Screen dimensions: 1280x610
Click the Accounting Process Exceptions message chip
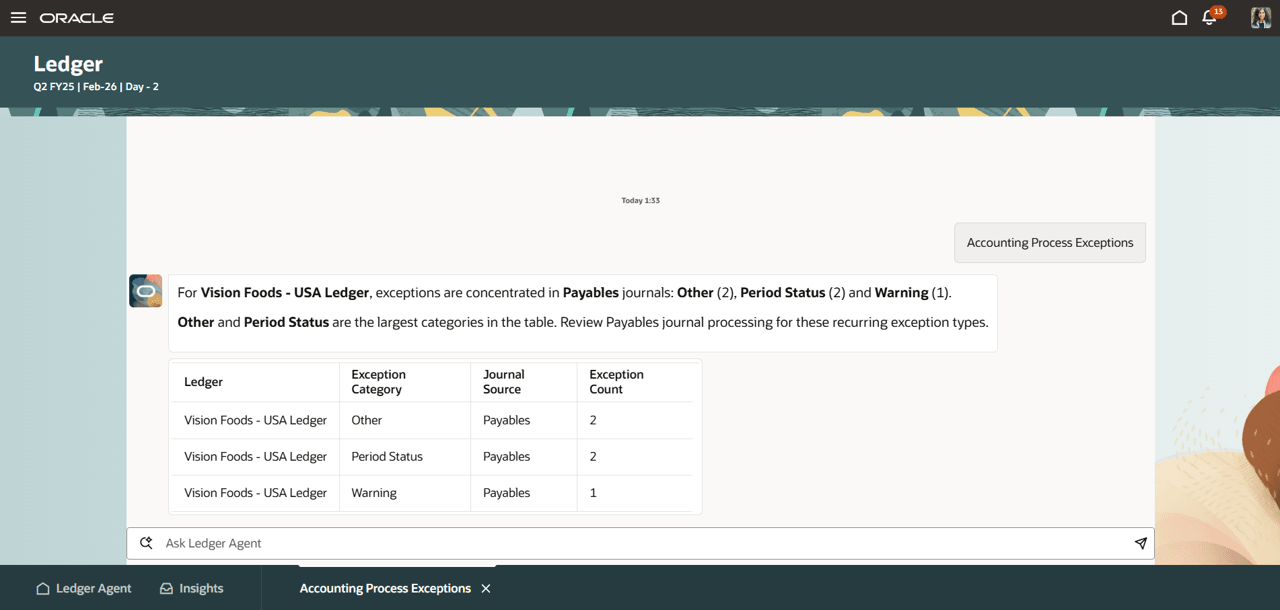coord(1049,242)
